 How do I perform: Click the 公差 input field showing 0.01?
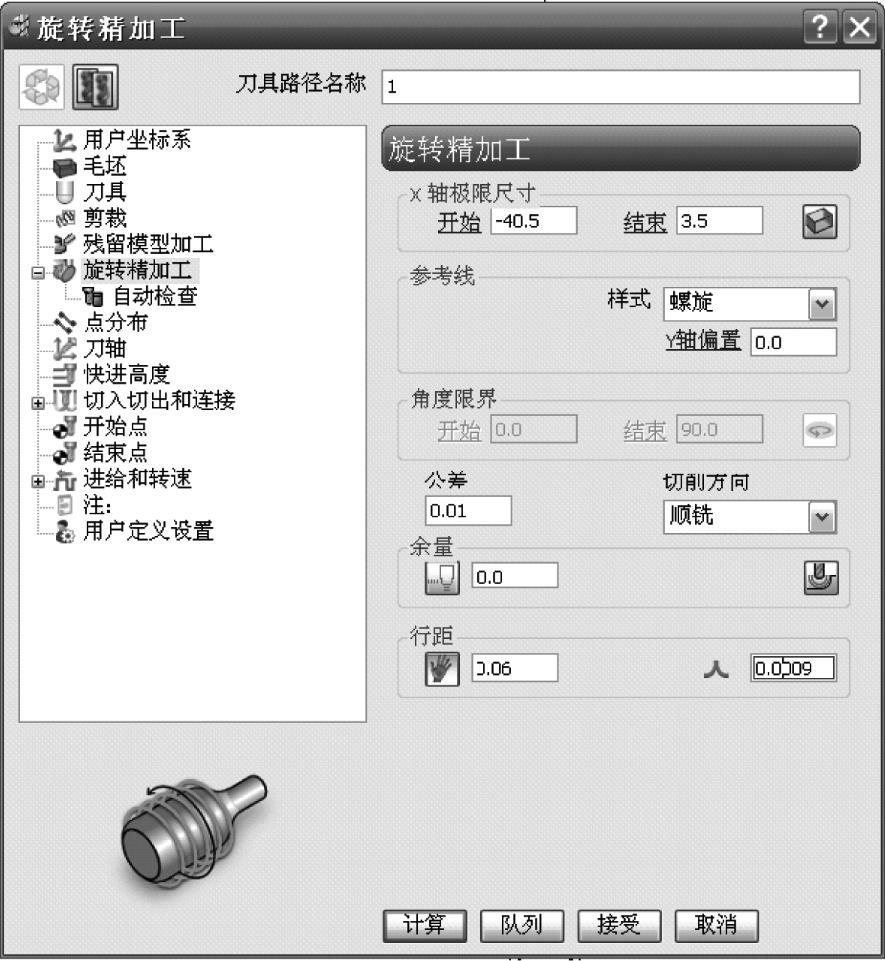468,511
